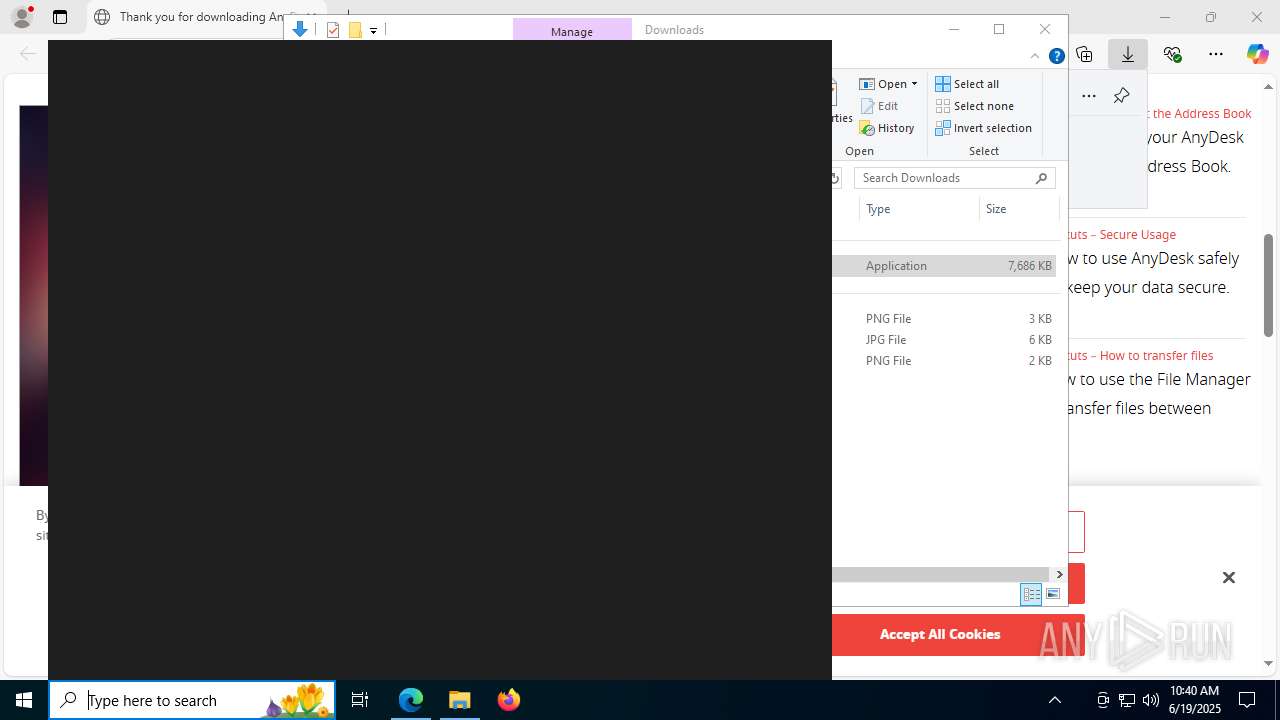Open the Manage tab in Explorer
1280x720 pixels.
pyautogui.click(x=572, y=30)
